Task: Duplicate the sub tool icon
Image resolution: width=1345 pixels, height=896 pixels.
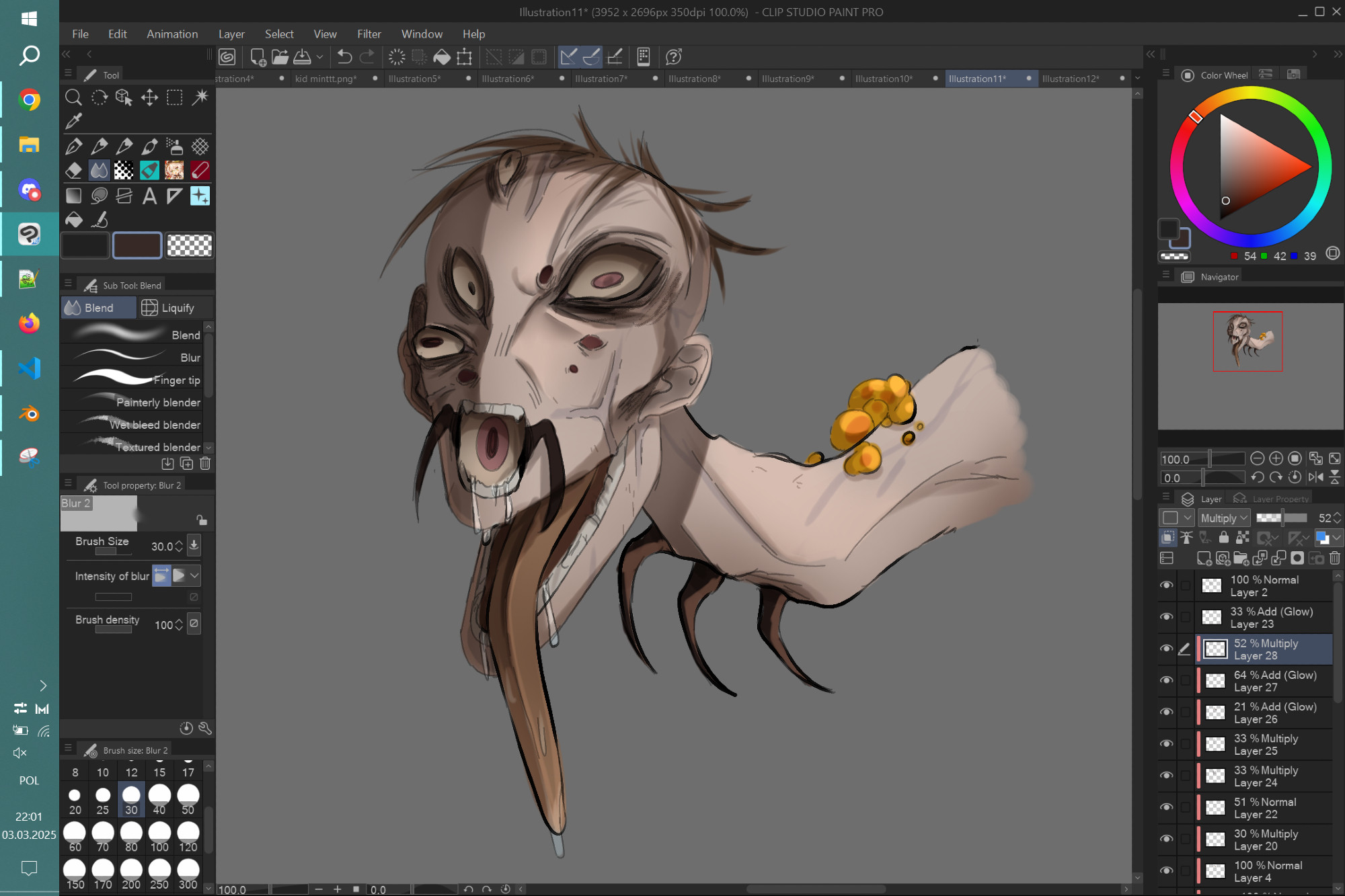Action: point(187,464)
